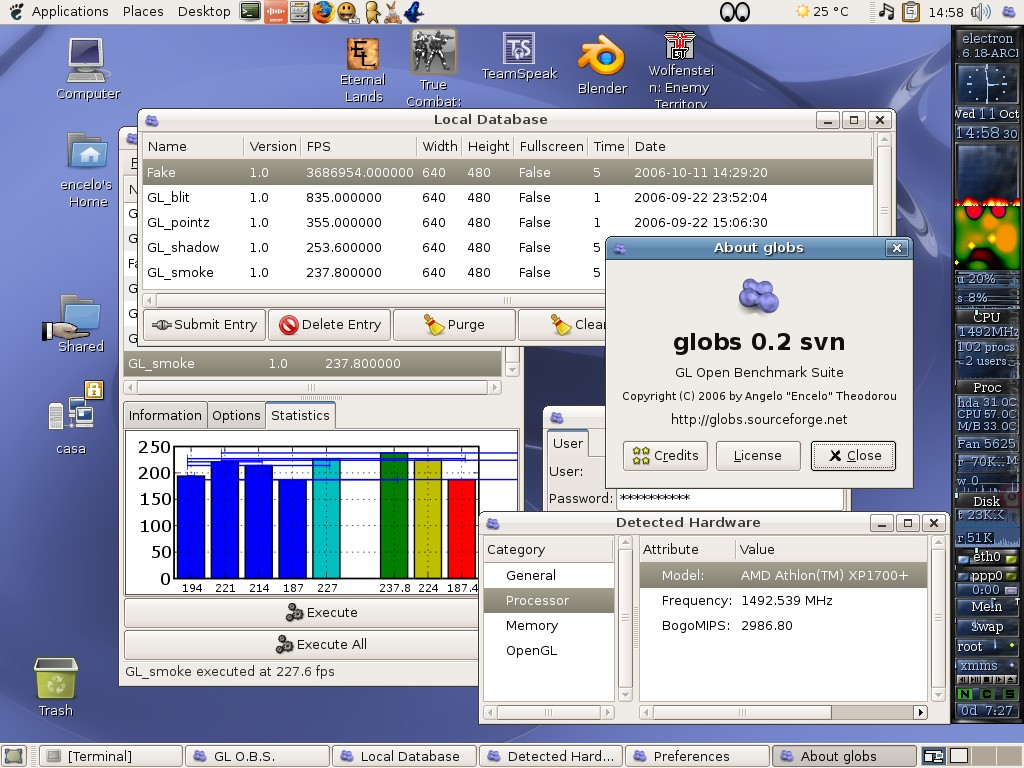This screenshot has width=1024, height=768.
Task: Click the Delete Entry button
Action: pyautogui.click(x=330, y=325)
